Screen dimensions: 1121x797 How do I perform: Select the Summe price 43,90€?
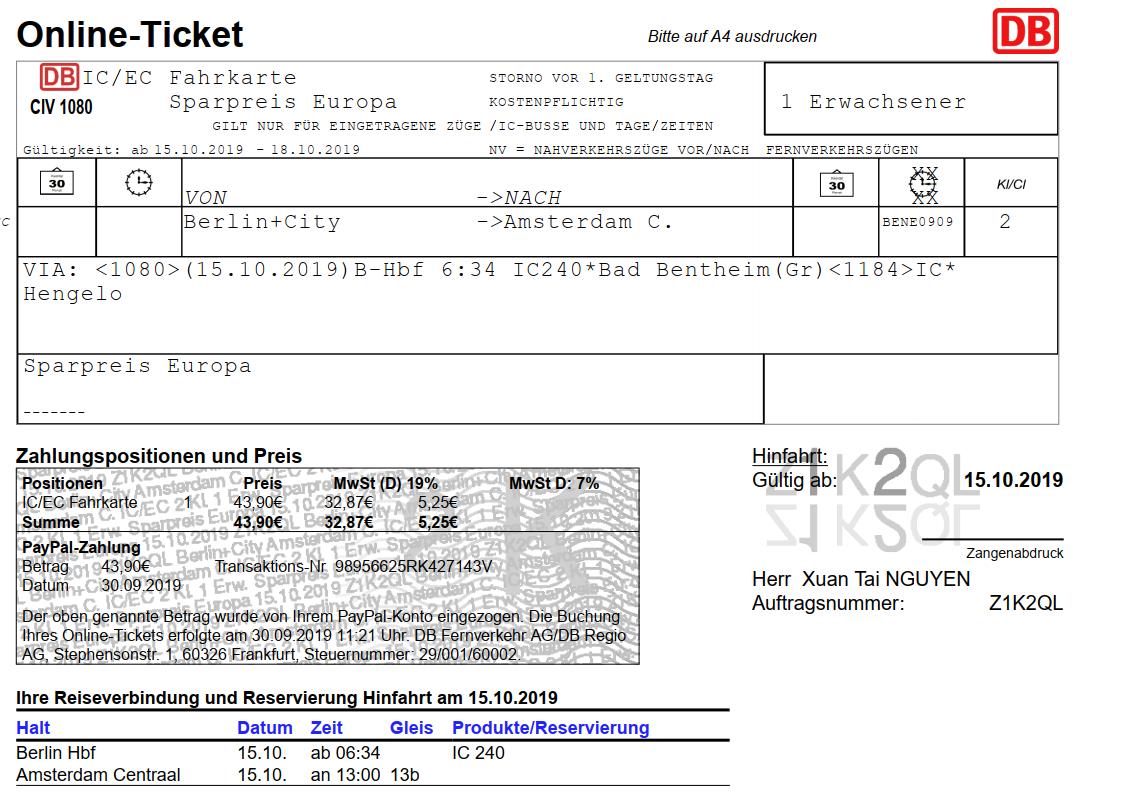pos(258,523)
